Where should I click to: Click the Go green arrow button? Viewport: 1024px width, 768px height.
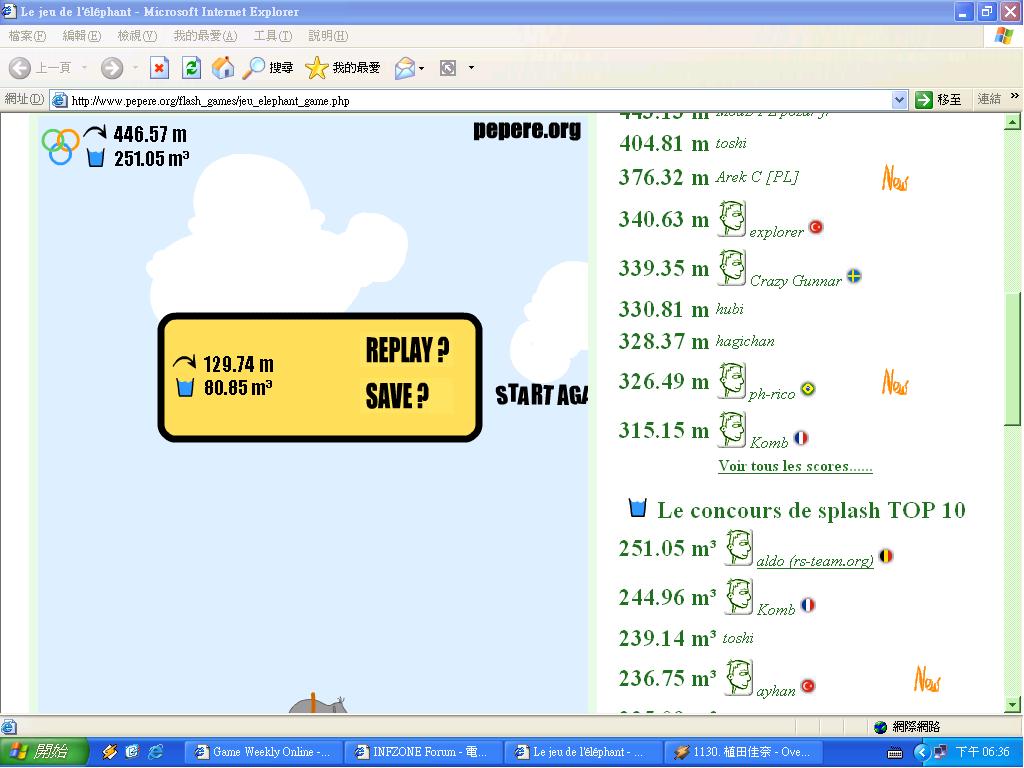(923, 100)
